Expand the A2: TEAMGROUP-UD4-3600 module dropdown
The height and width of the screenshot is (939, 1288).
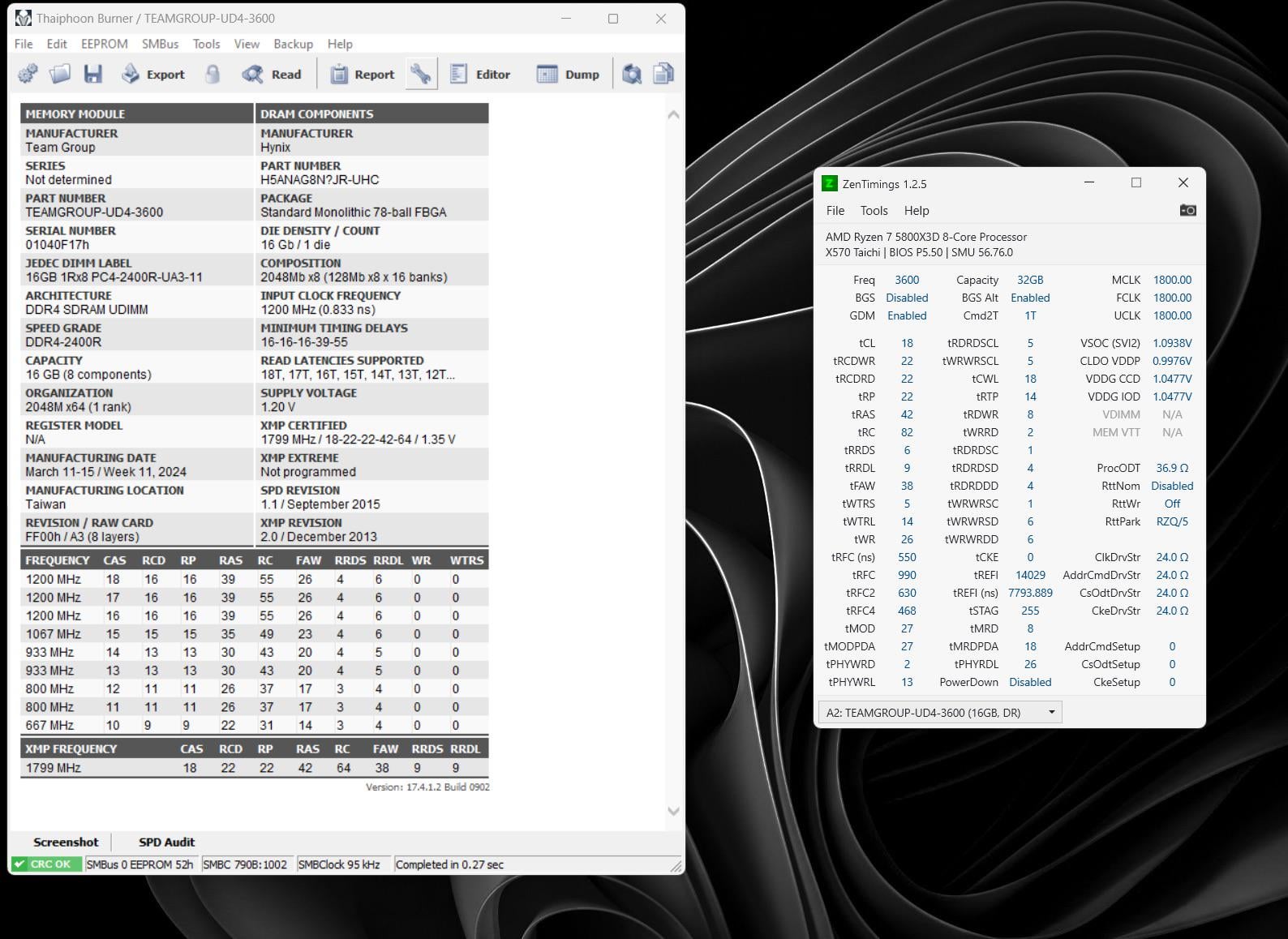[940, 713]
